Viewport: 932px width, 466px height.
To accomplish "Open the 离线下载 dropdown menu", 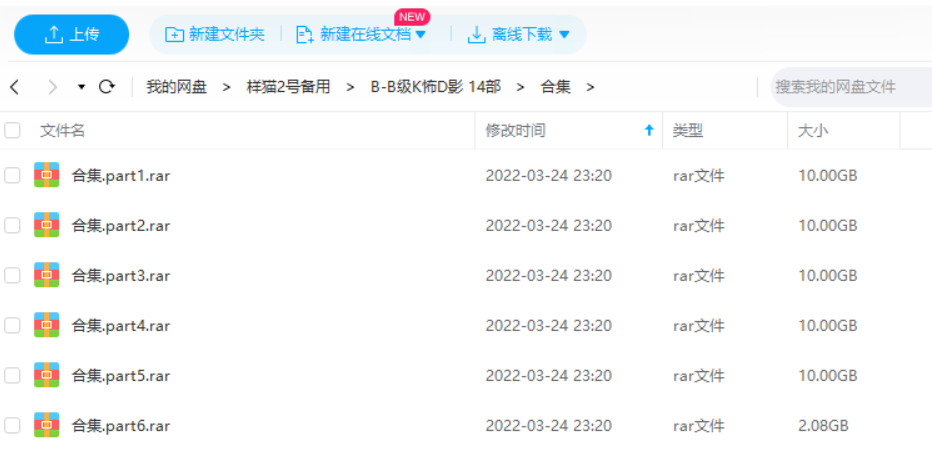I will pos(563,35).
